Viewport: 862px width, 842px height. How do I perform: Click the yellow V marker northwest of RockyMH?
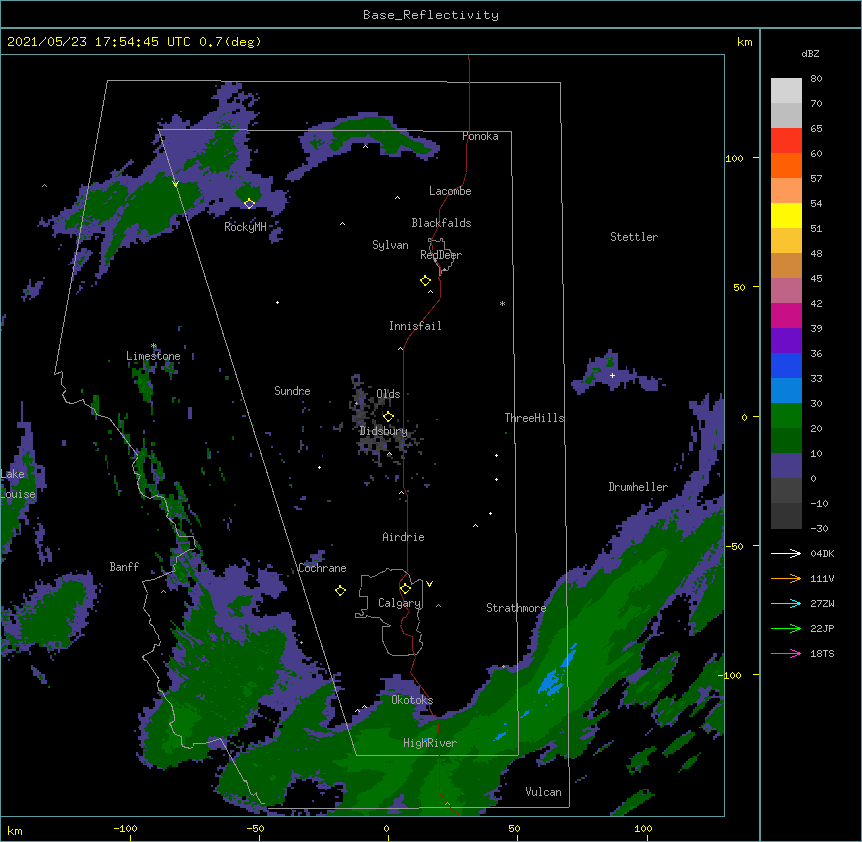tap(175, 184)
